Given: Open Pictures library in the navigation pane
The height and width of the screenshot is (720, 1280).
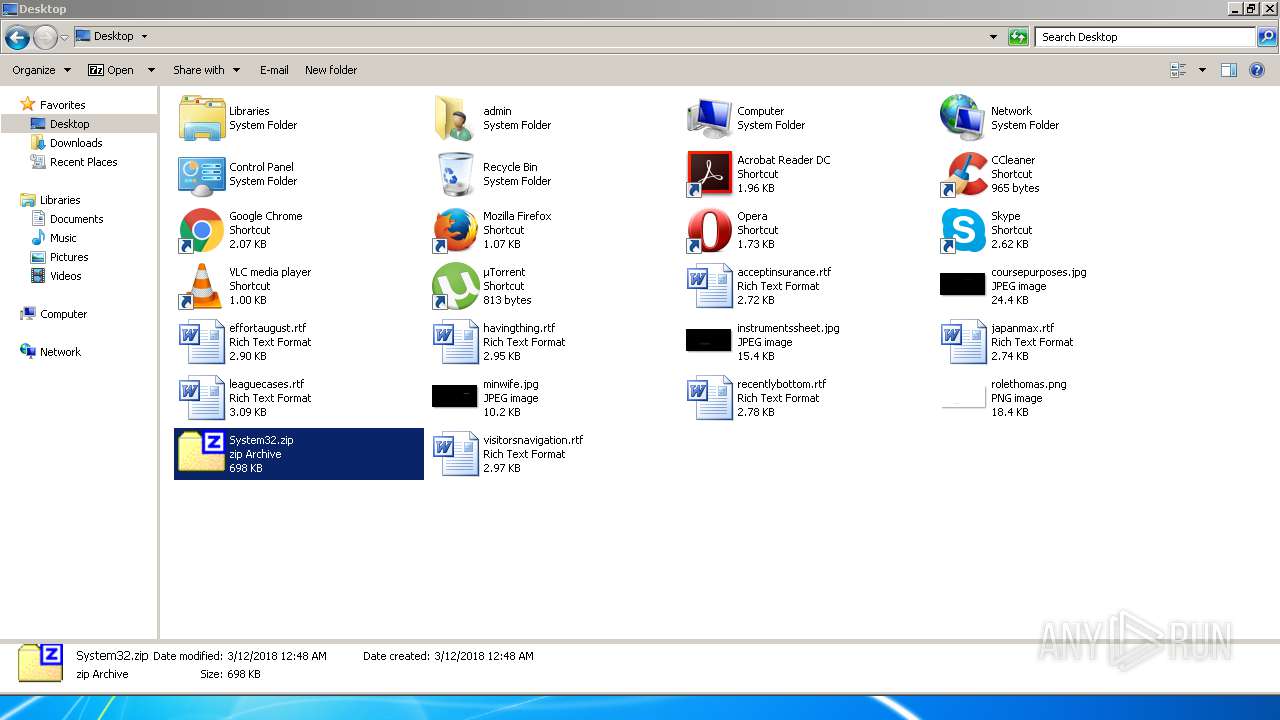Looking at the screenshot, I should (x=69, y=257).
